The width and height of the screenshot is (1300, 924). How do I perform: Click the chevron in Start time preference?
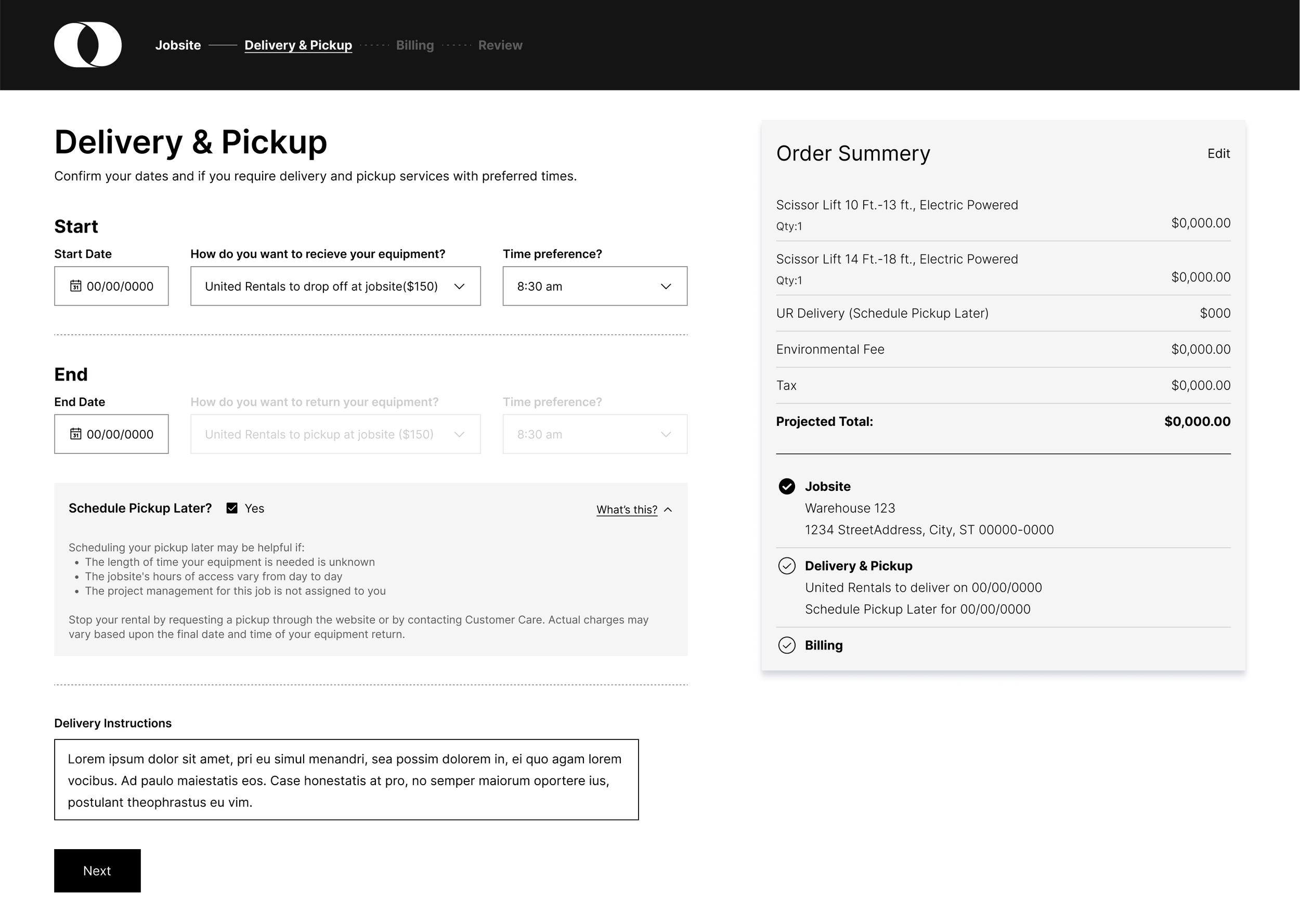click(666, 286)
